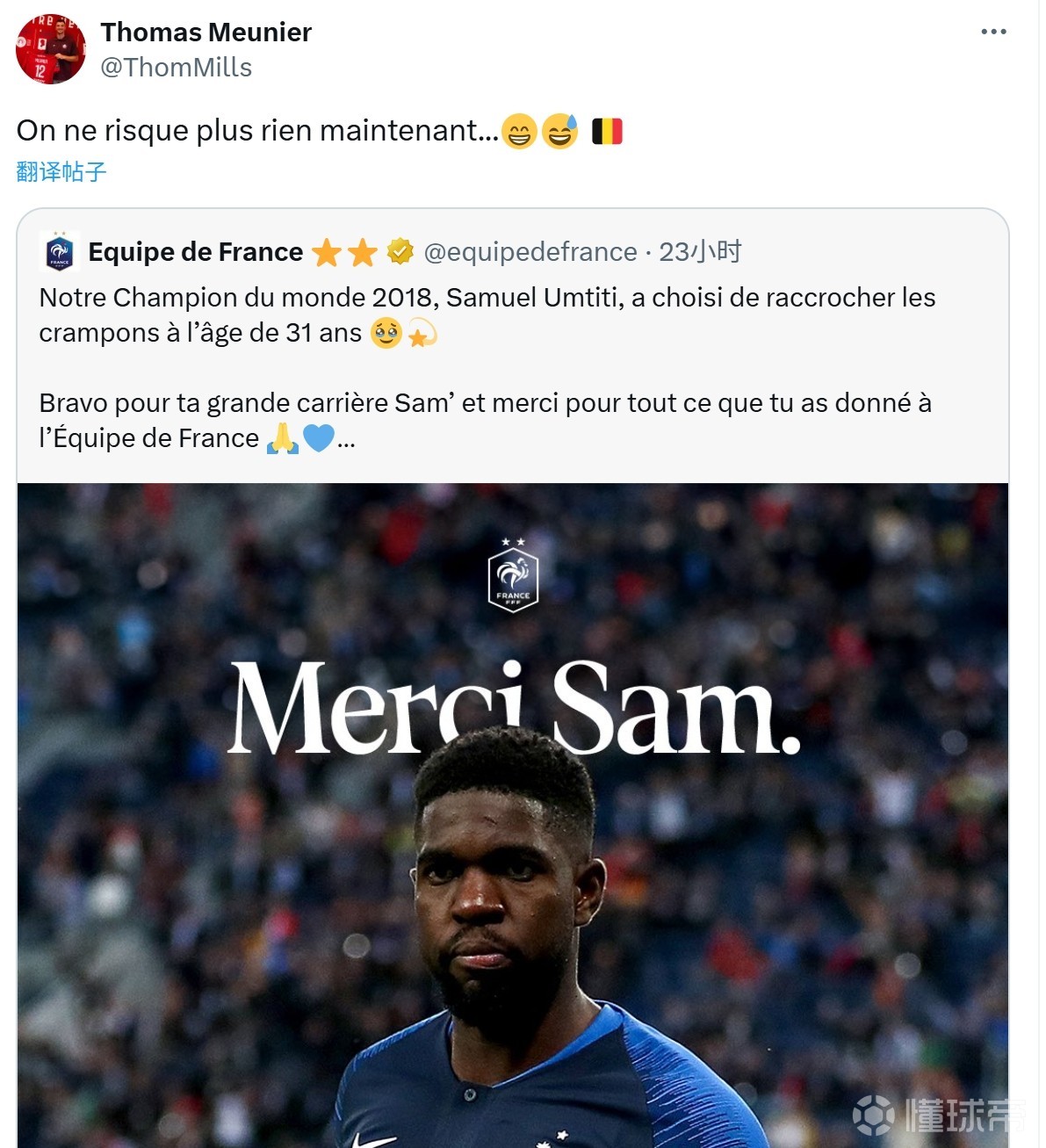Image resolution: width=1046 pixels, height=1148 pixels.
Task: Click the Equipe de France crest avatar
Action: [60, 253]
